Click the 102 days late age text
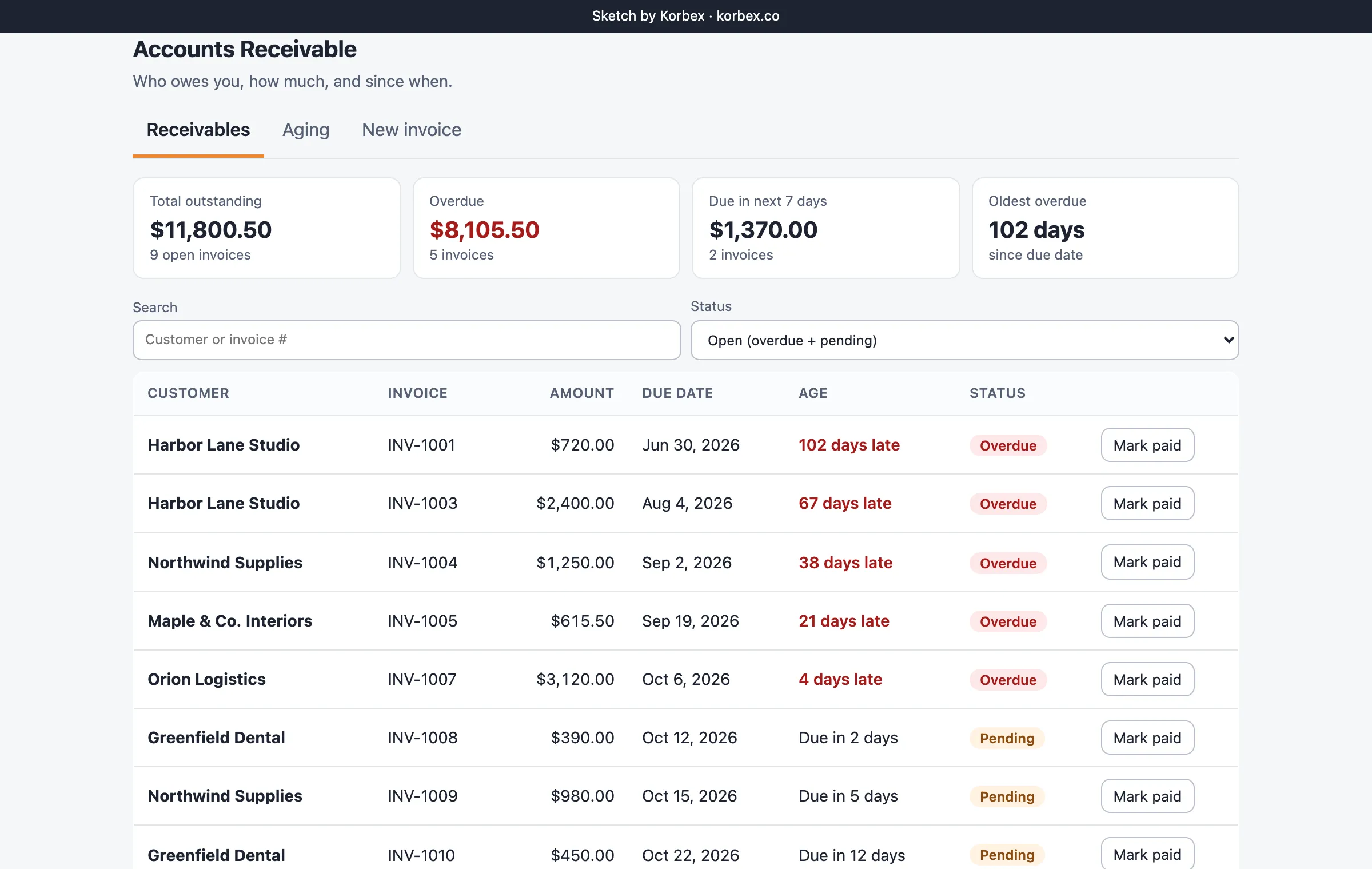 [x=849, y=445]
